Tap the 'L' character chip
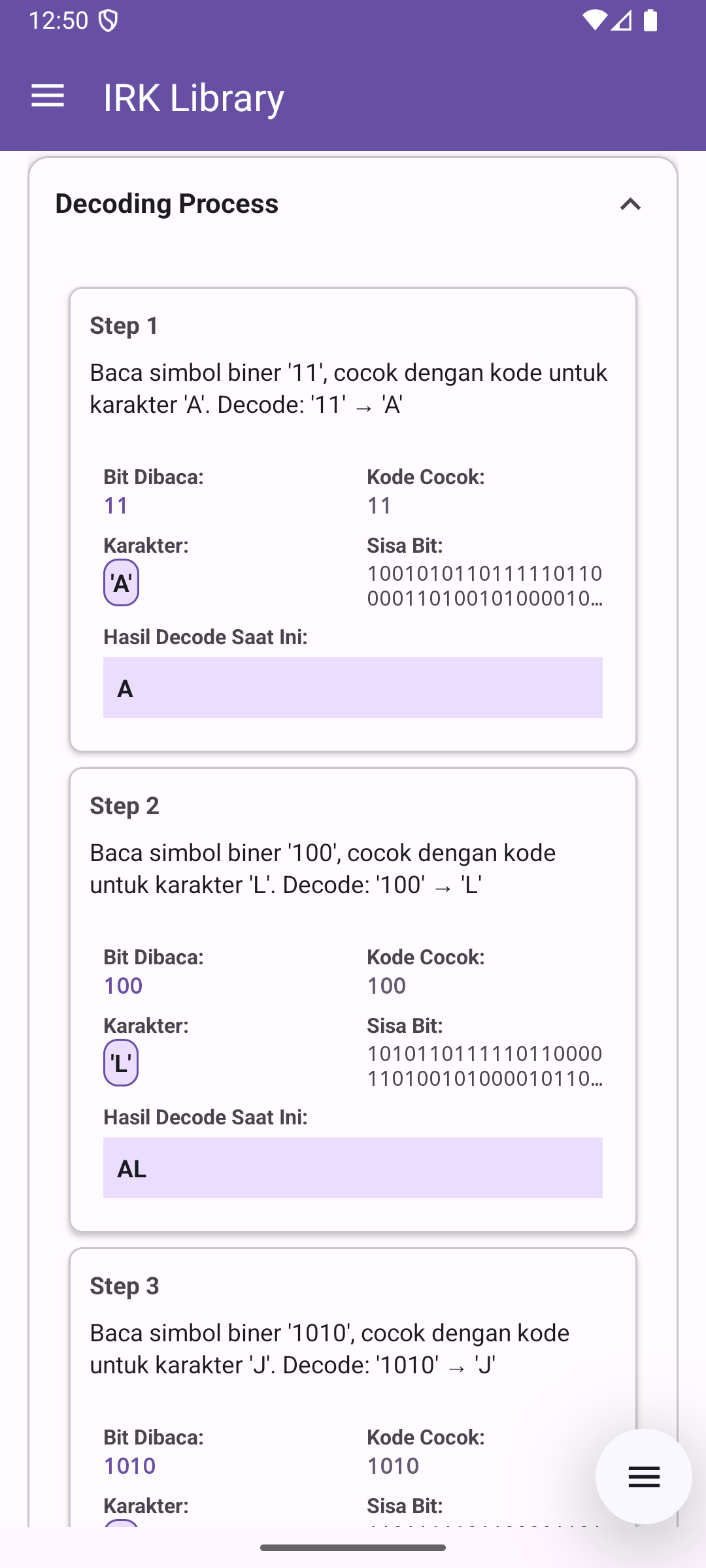 tap(121, 1063)
